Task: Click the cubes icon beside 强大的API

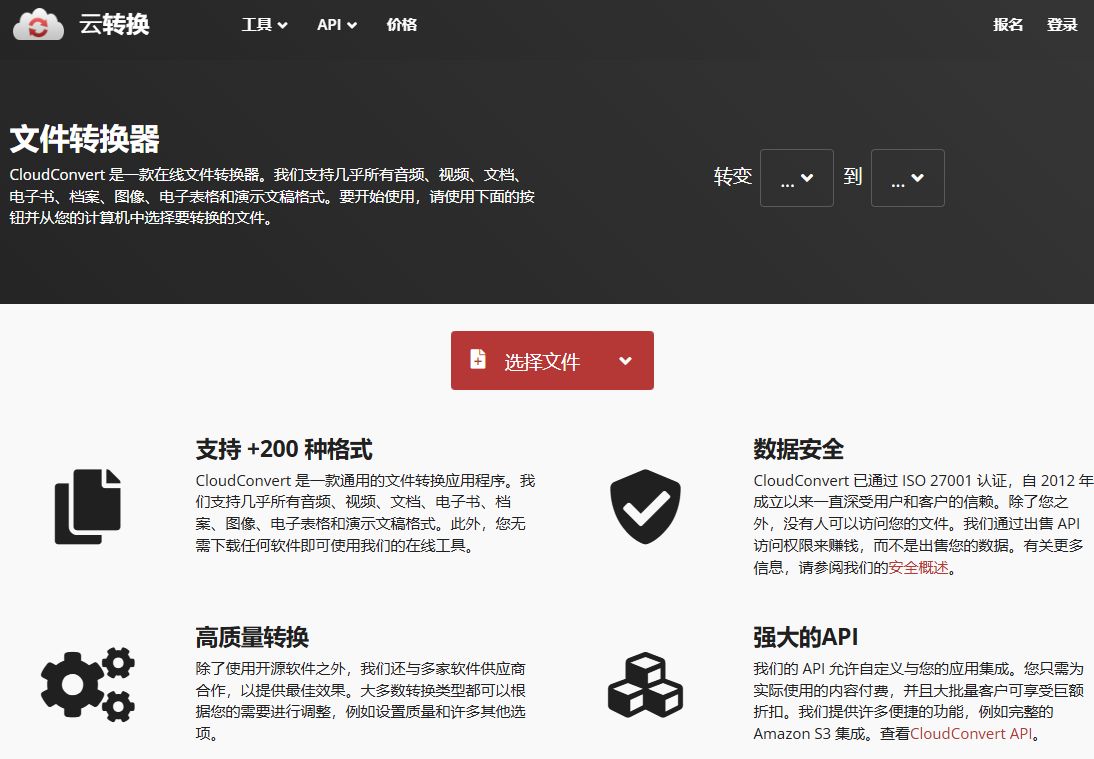Action: coord(645,684)
